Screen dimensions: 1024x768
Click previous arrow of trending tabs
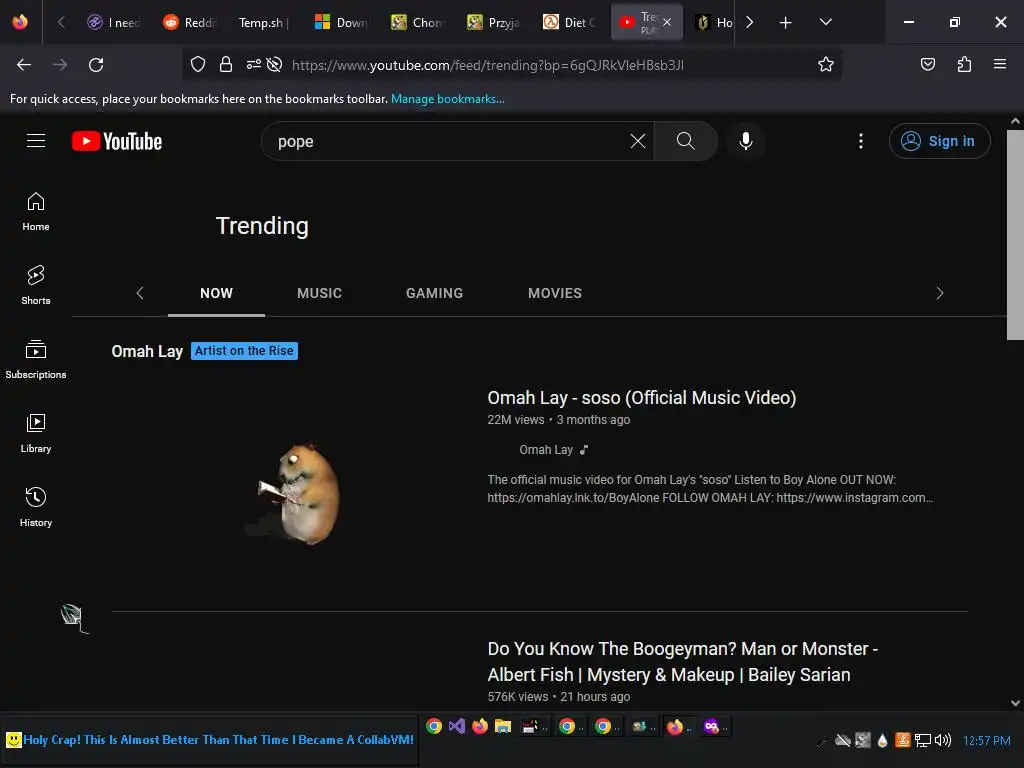pos(140,293)
